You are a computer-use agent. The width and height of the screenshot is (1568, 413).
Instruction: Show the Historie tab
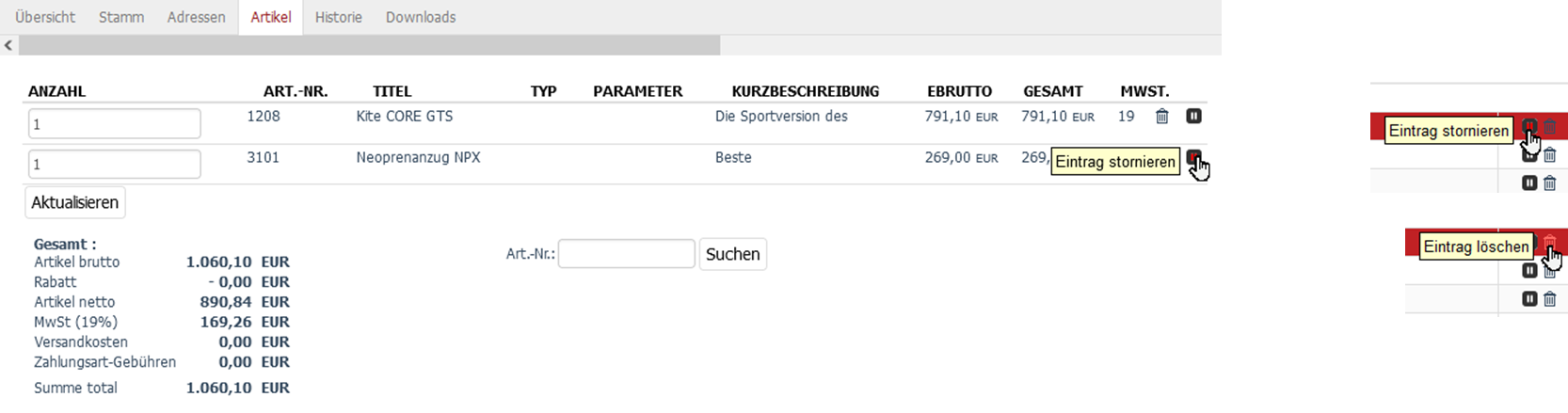[x=338, y=17]
